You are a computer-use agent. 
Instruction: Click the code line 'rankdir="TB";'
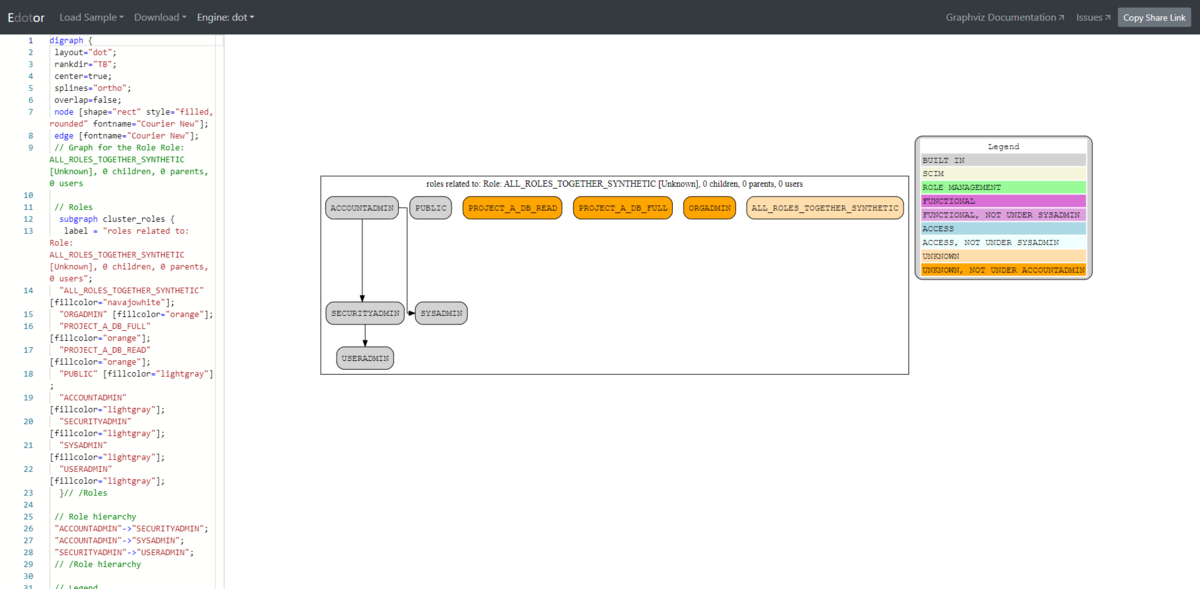coord(85,64)
